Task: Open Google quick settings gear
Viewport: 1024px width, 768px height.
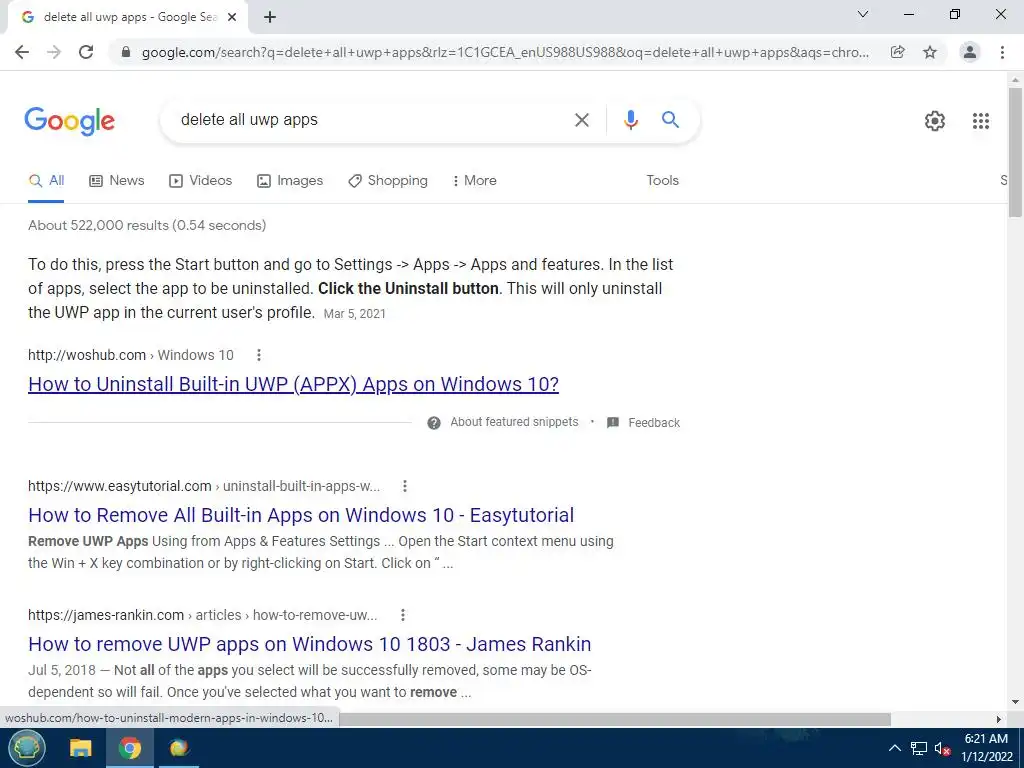Action: click(935, 121)
